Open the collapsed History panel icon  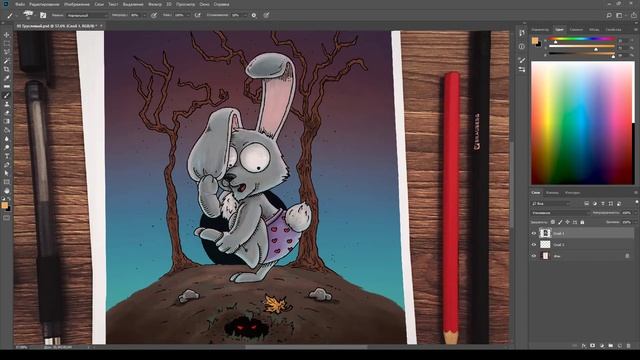(x=522, y=33)
